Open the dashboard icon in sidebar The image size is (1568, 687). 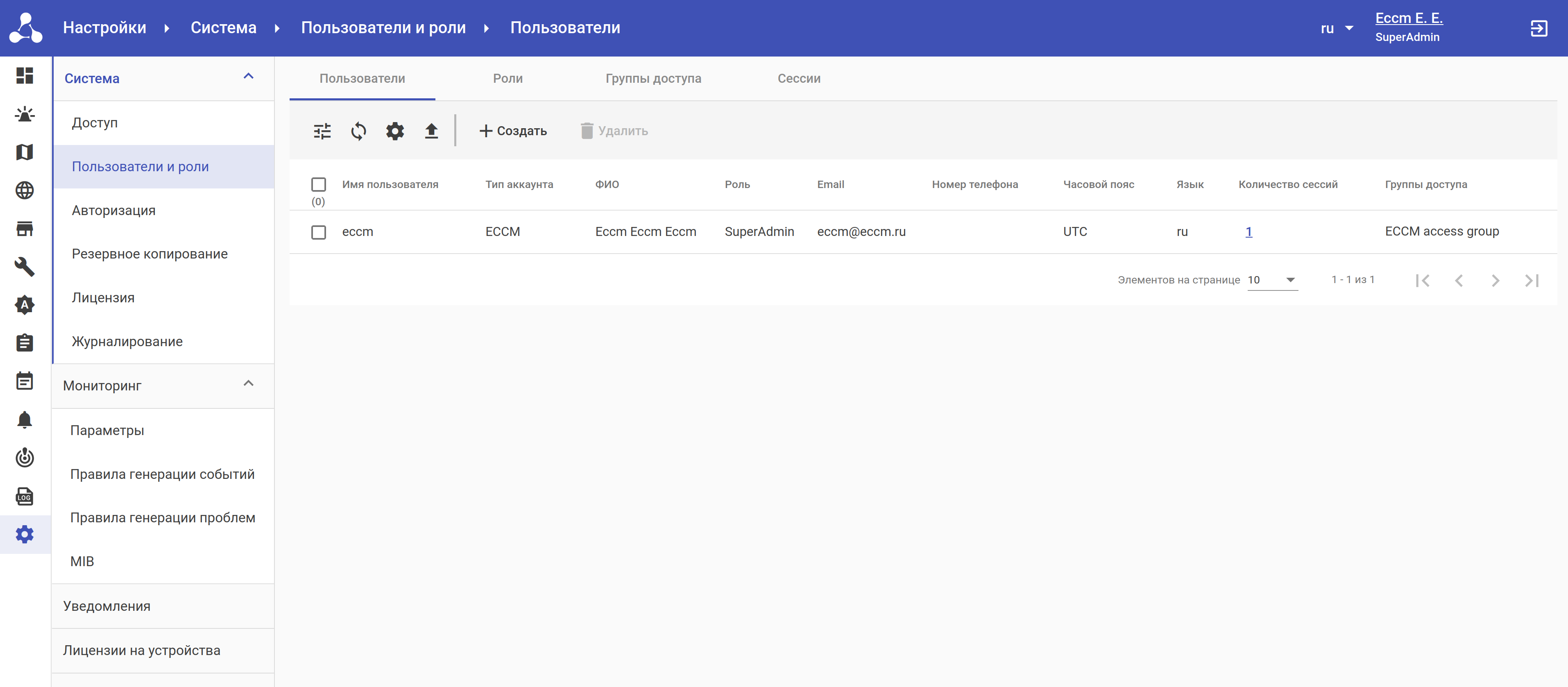tap(25, 75)
